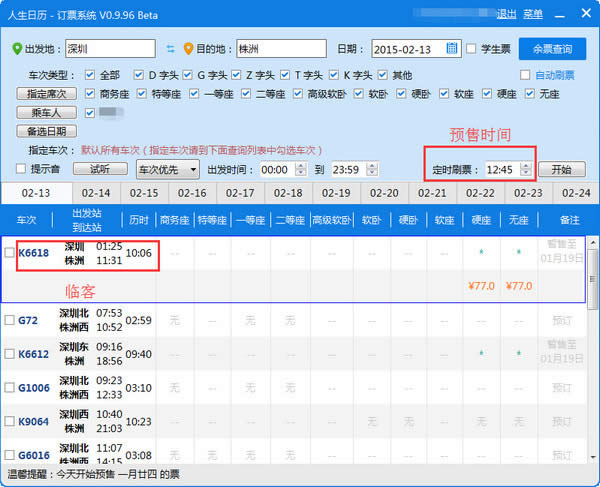Viewport: 600px width, 487px height.
Task: Switch to the 02-20 date tab
Action: pos(384,193)
